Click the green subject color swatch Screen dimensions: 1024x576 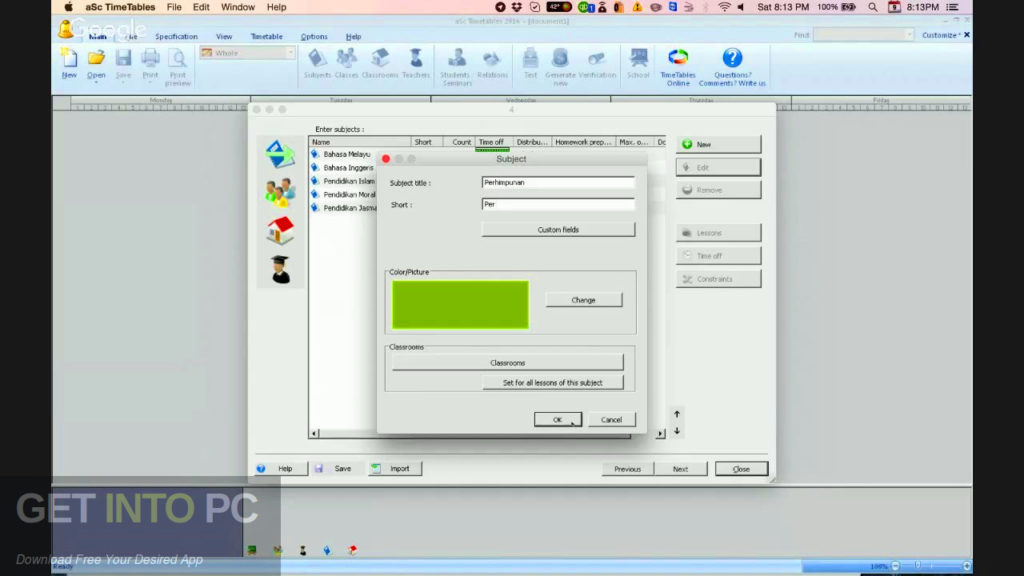tap(460, 304)
